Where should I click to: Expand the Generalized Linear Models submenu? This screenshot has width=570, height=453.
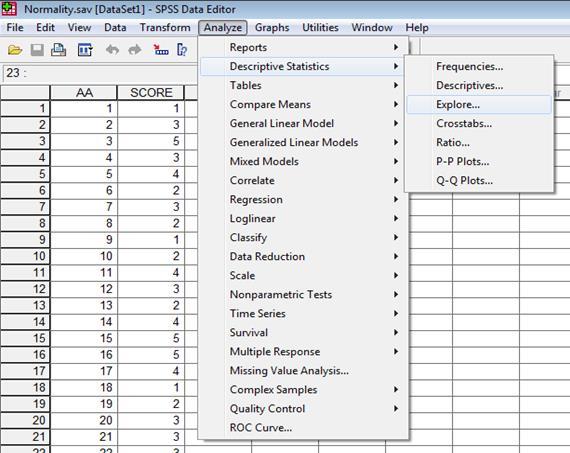click(302, 142)
